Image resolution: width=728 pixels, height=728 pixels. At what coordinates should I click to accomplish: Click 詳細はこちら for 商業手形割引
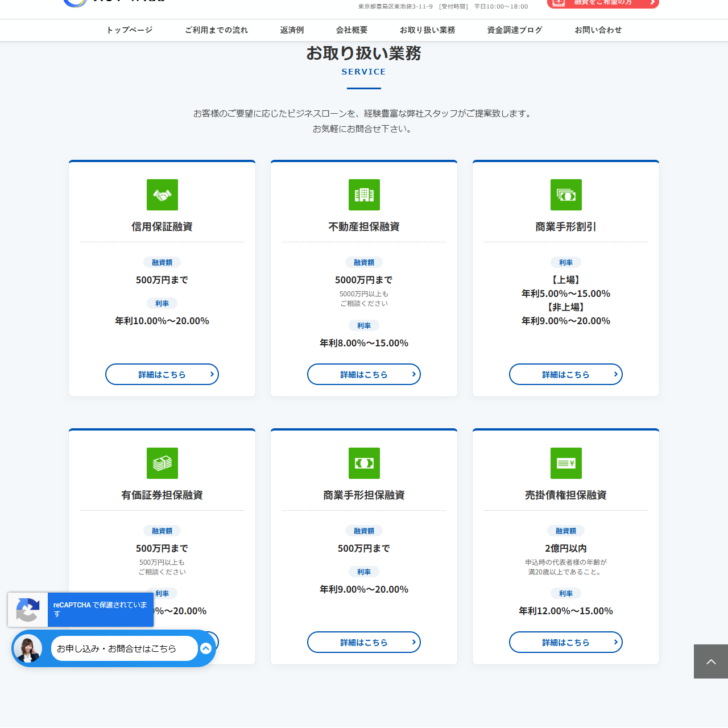click(x=566, y=374)
